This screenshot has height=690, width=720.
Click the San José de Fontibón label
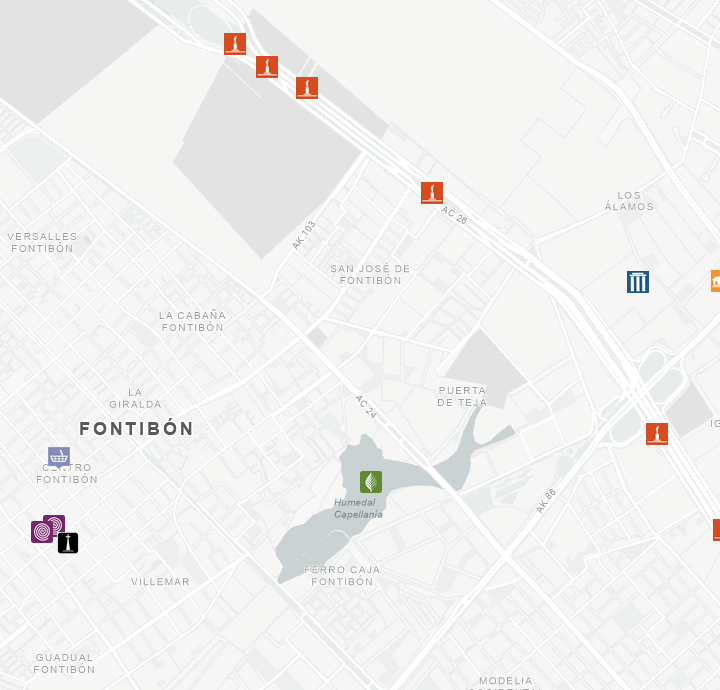point(370,275)
